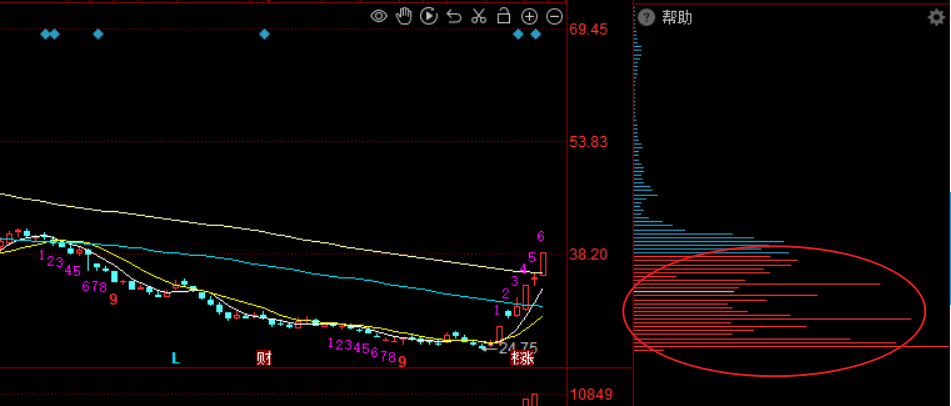The height and width of the screenshot is (406, 951).
Task: Select the hand pan tool
Action: click(404, 15)
